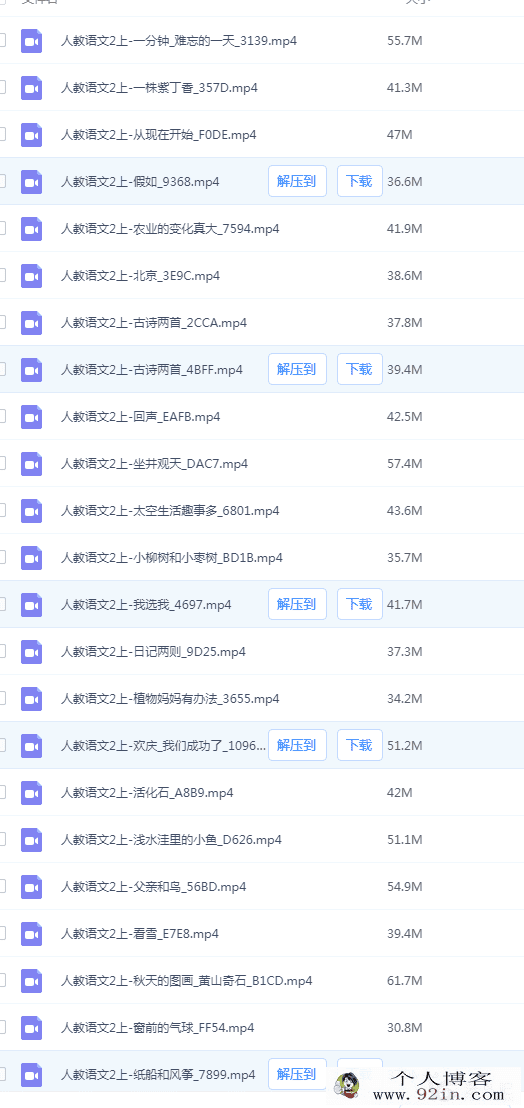Click video icon for 古诗两首_2CCA.mp4
This screenshot has width=524, height=1108.
(x=32, y=323)
